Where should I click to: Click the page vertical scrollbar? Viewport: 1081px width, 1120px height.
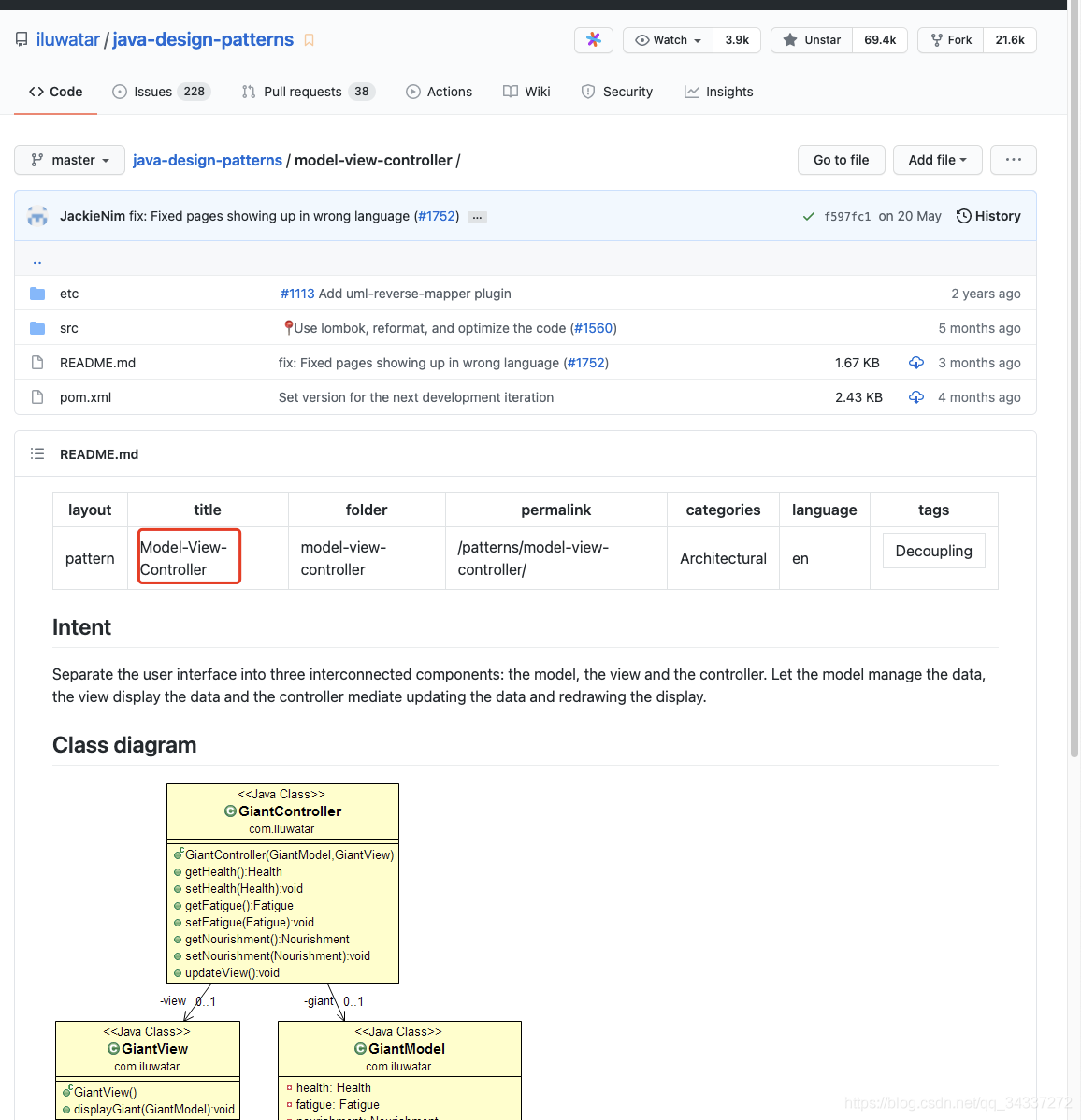(x=1074, y=374)
